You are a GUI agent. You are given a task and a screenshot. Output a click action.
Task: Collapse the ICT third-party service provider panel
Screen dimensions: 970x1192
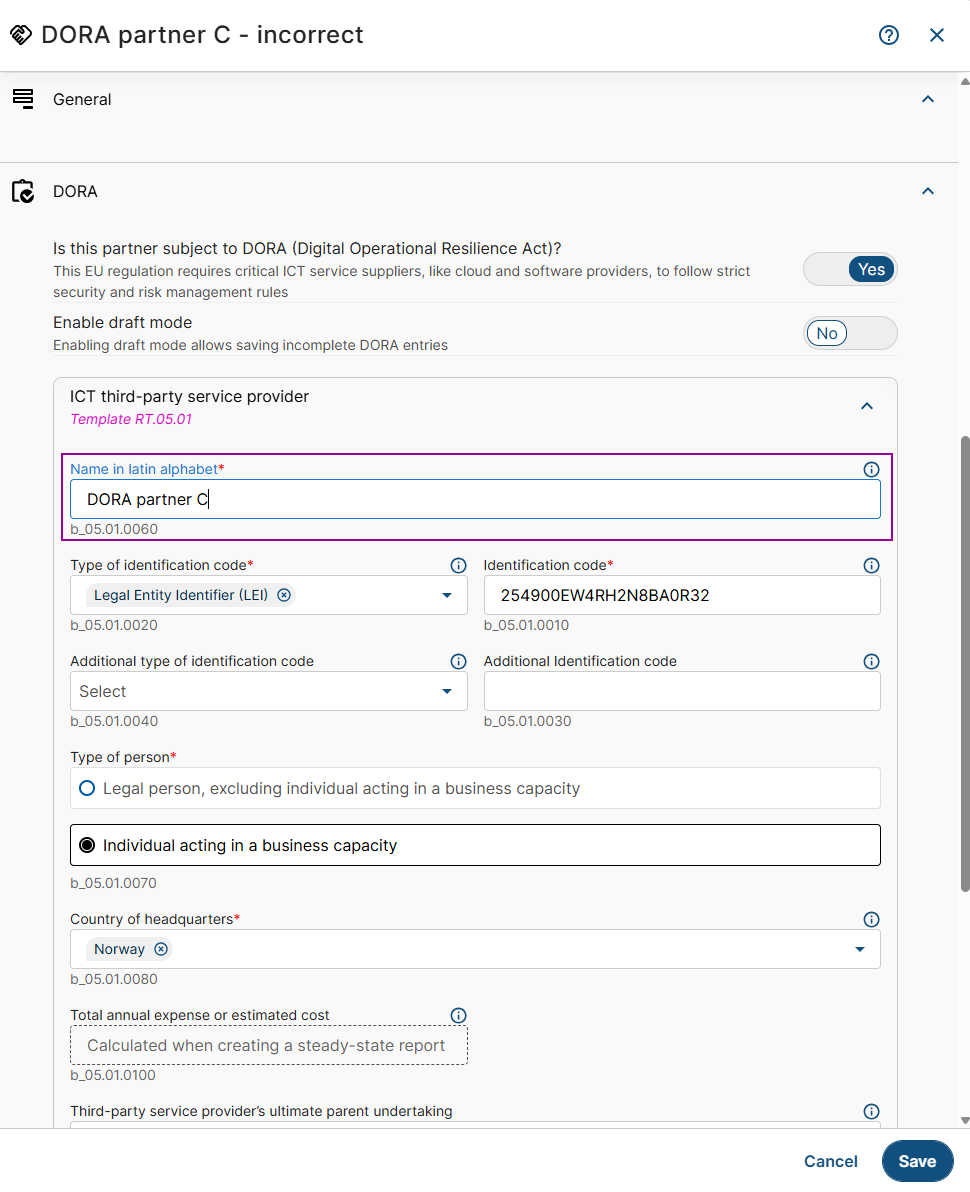[867, 406]
